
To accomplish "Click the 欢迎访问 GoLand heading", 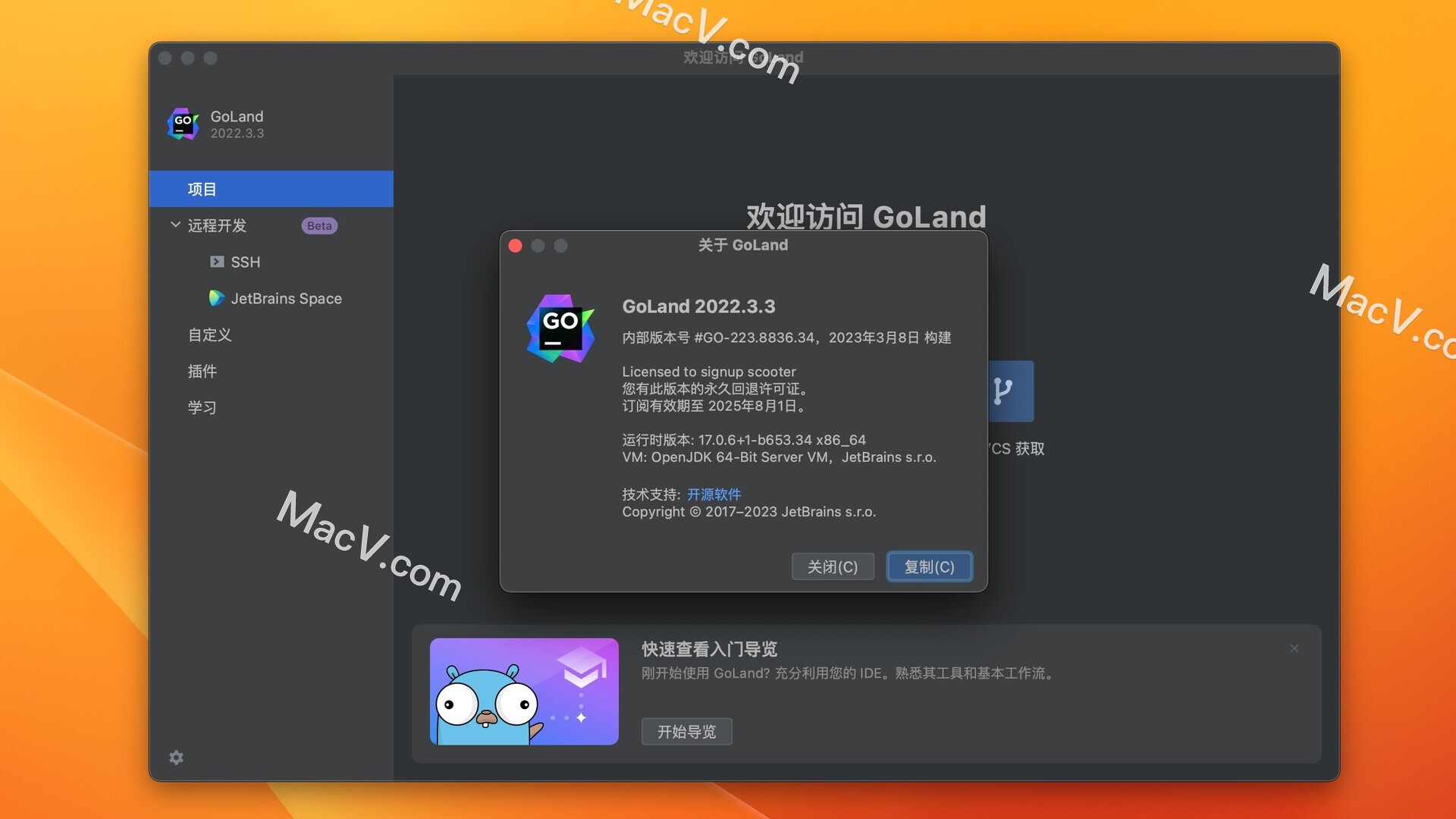I will click(x=866, y=216).
